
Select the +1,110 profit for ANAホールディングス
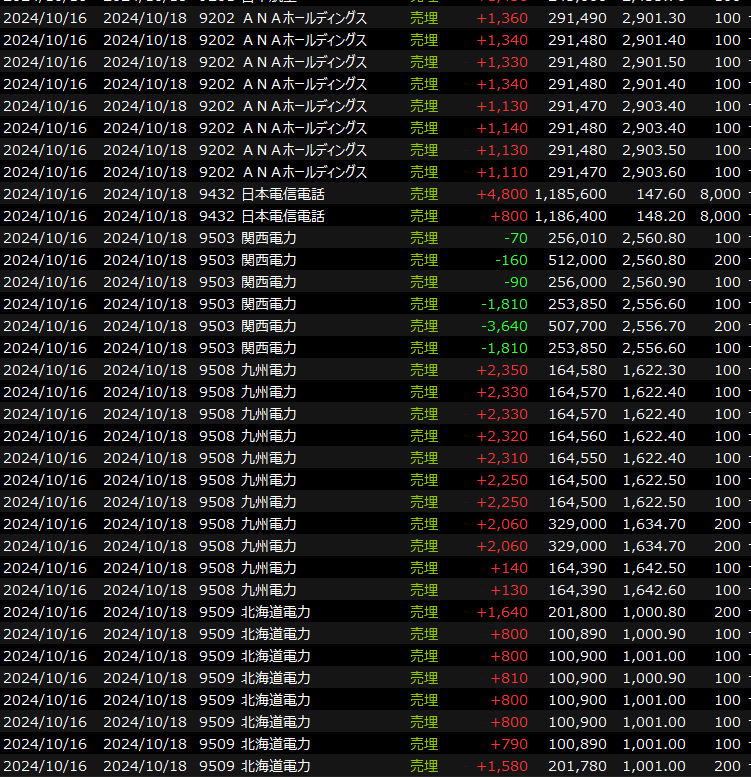(502, 172)
